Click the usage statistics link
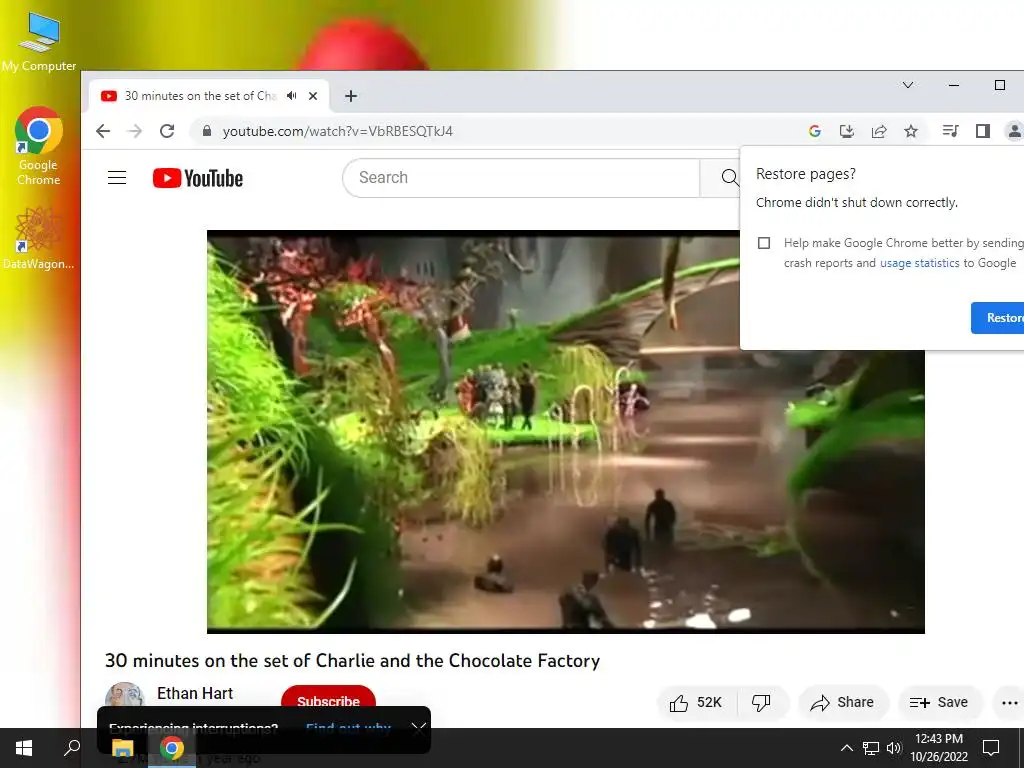 920,263
